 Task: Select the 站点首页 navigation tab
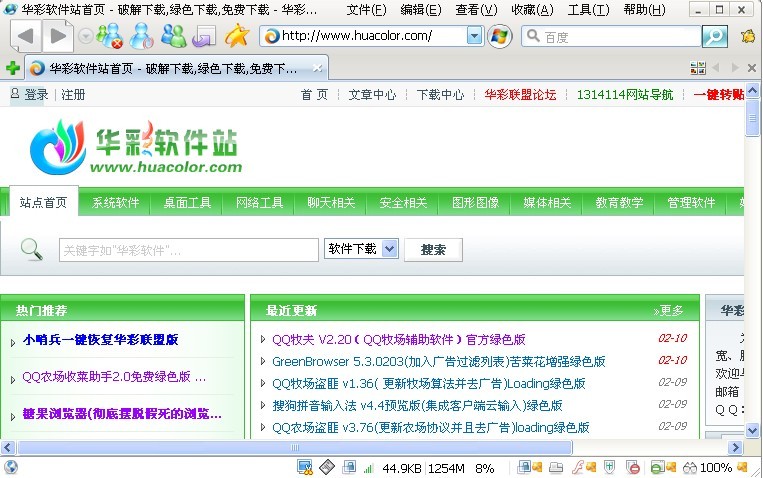[43, 202]
